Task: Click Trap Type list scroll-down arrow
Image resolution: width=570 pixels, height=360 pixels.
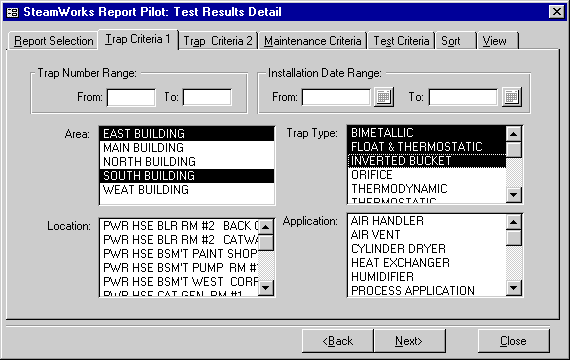Action: click(x=514, y=195)
